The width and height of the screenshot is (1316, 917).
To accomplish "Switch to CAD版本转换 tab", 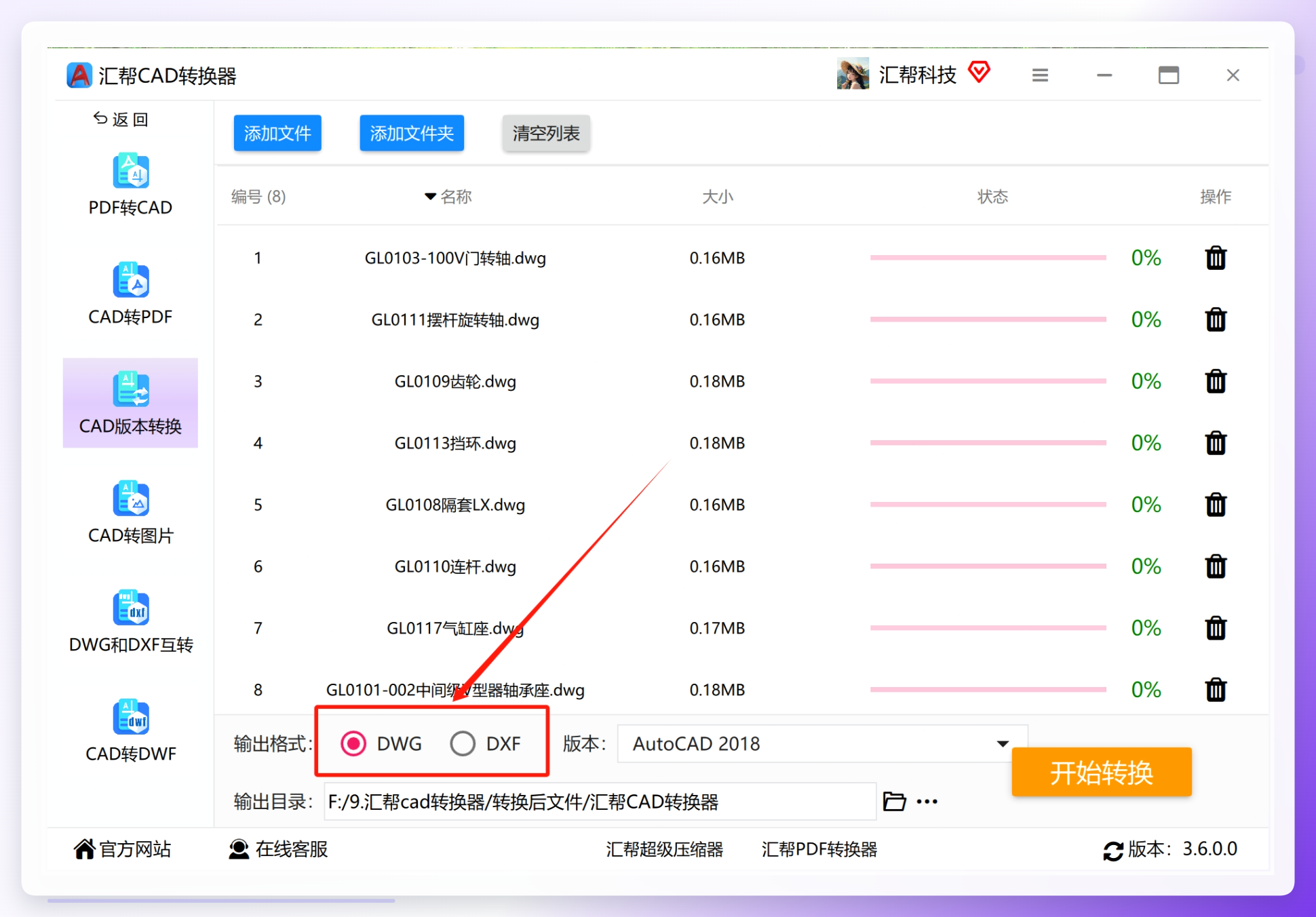I will tap(130, 403).
